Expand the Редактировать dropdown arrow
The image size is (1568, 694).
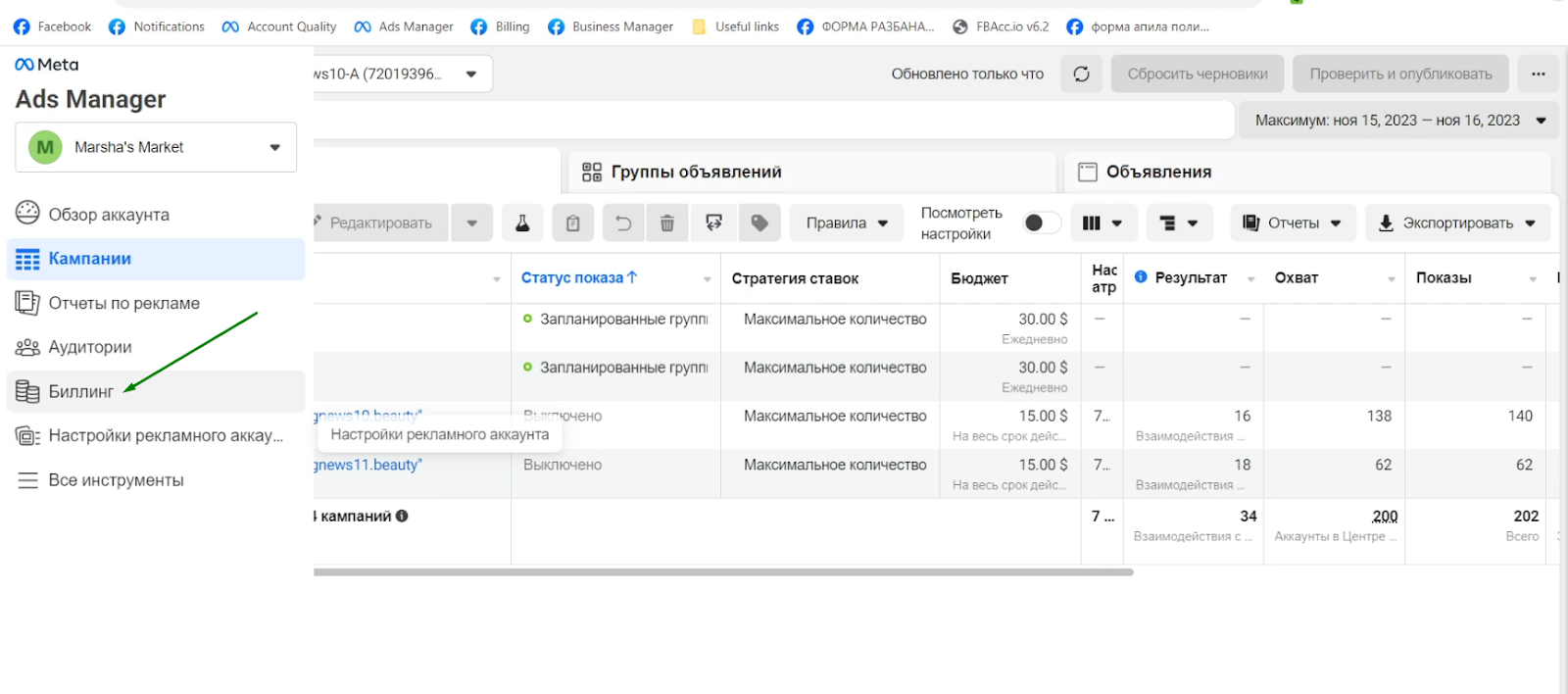pos(472,223)
